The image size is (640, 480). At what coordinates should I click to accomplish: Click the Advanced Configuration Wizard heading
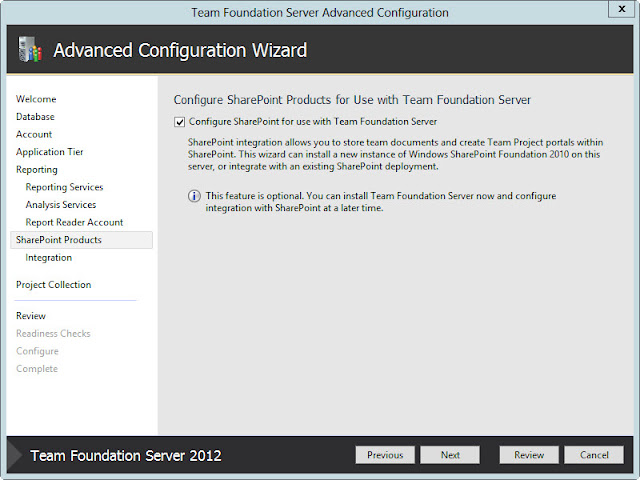tap(180, 51)
